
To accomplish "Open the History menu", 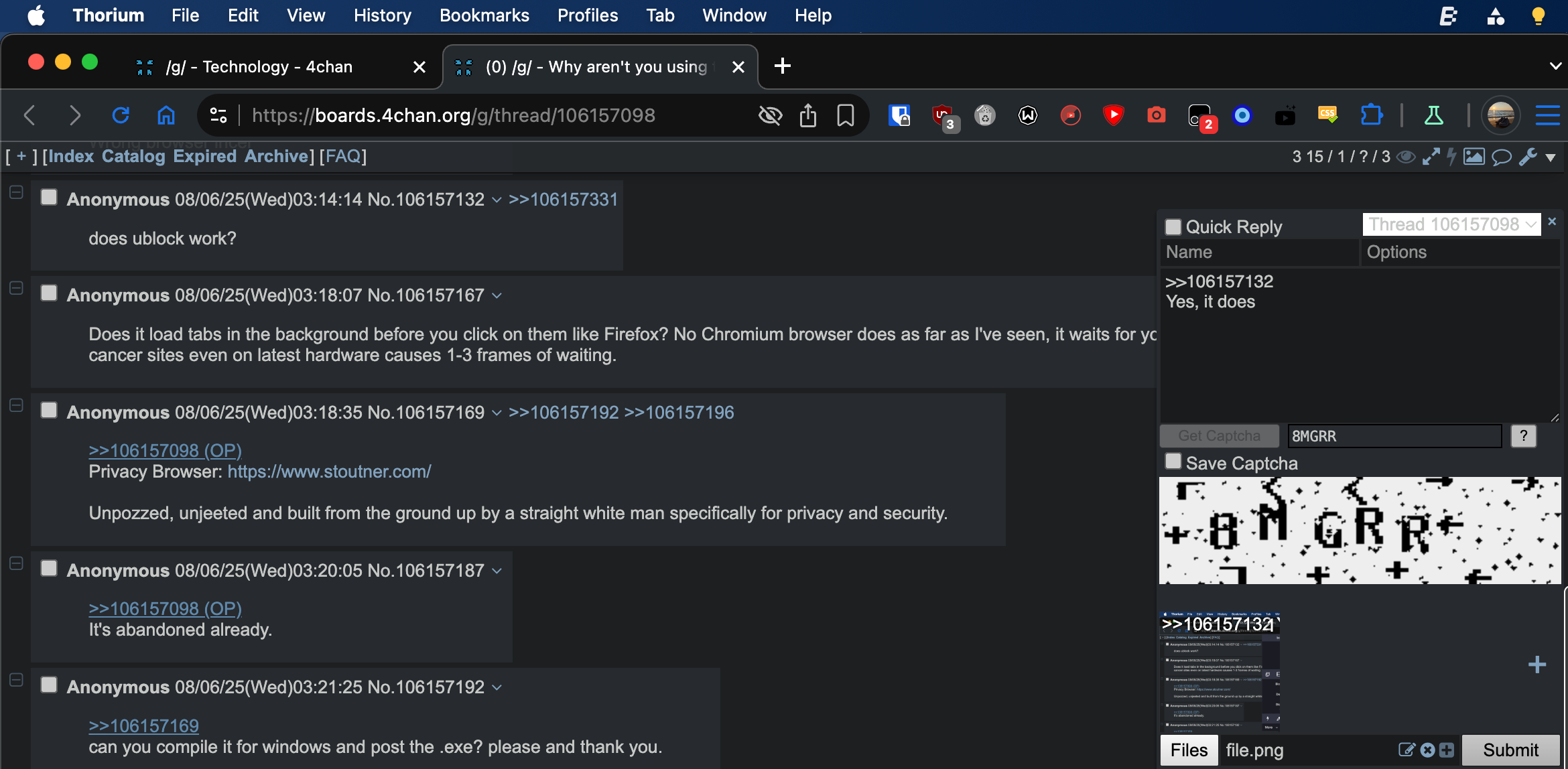I will pos(383,15).
